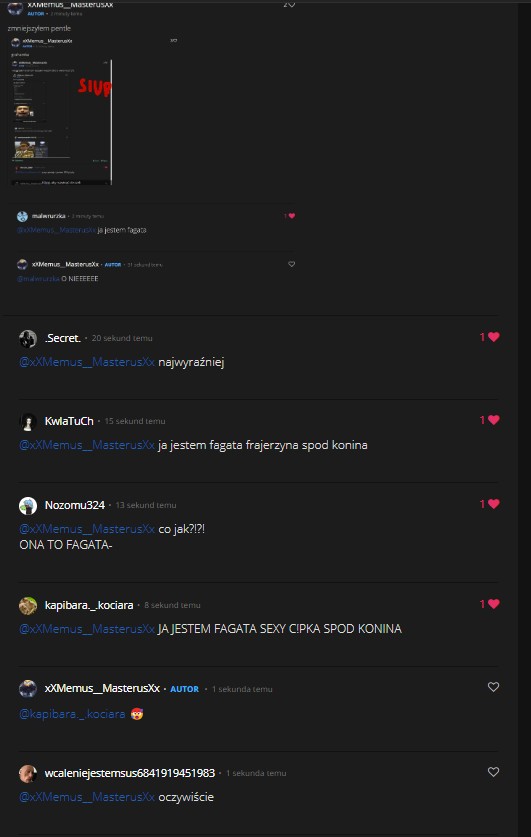Open the KwIaTuCh username link
This screenshot has width=531, height=837.
[x=69, y=421]
